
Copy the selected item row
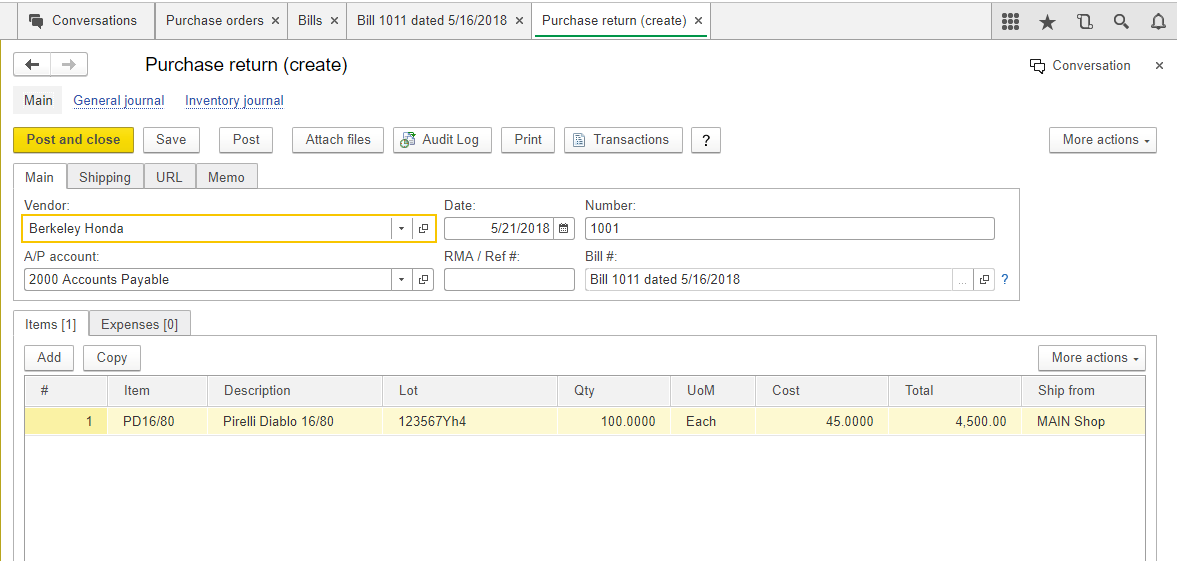[112, 357]
